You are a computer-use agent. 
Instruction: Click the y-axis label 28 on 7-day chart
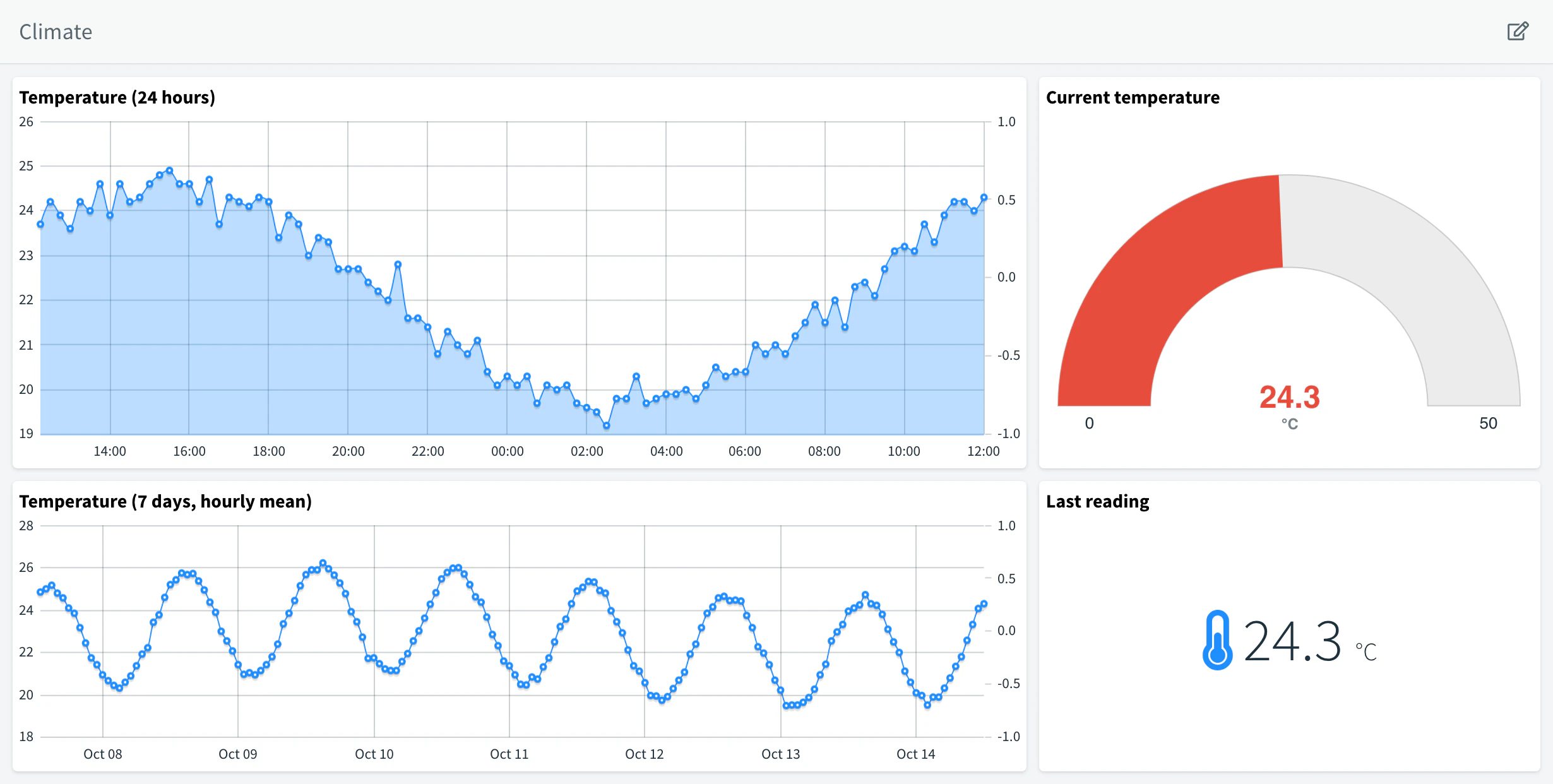pyautogui.click(x=26, y=526)
